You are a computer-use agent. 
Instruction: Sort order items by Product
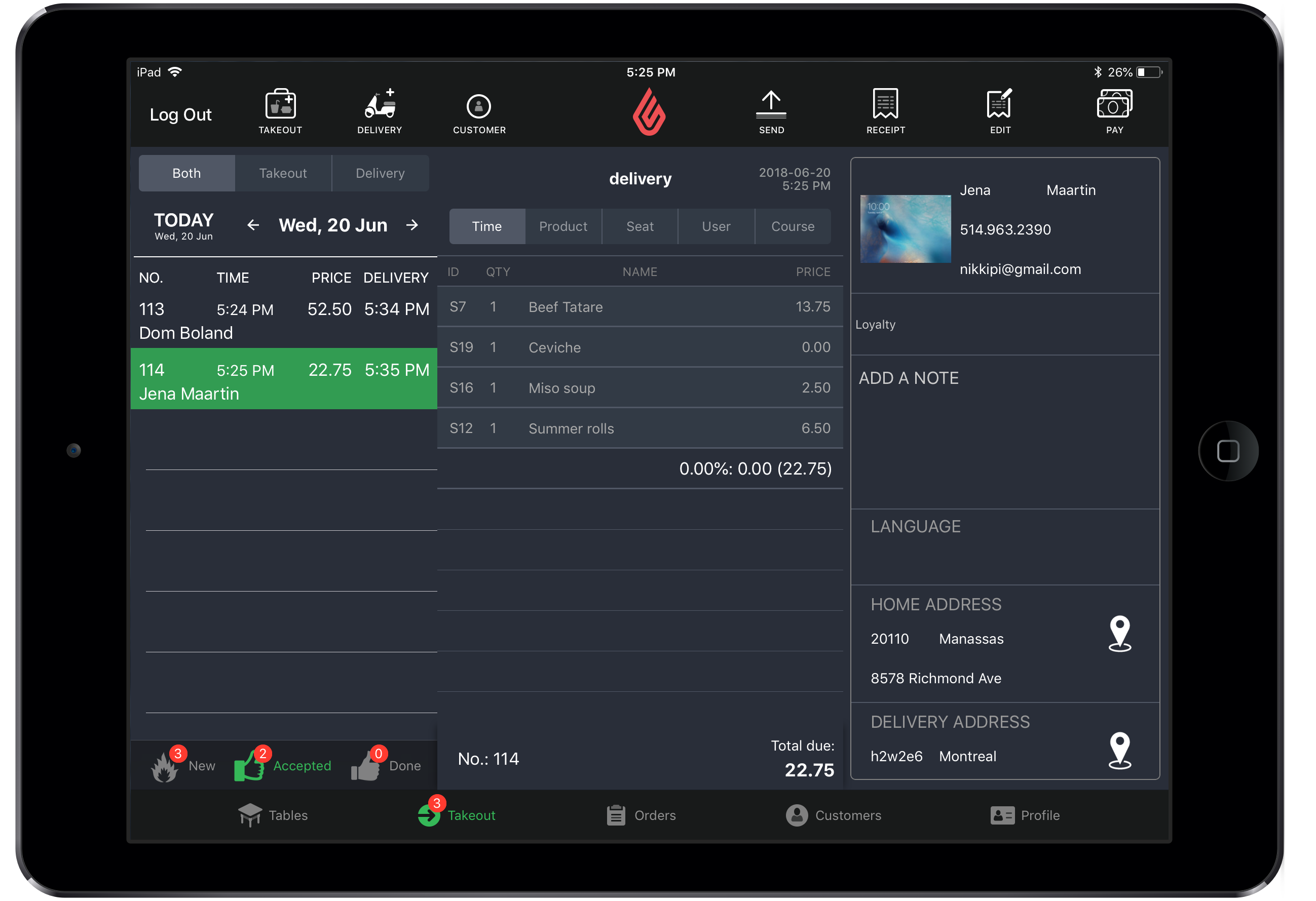[563, 226]
